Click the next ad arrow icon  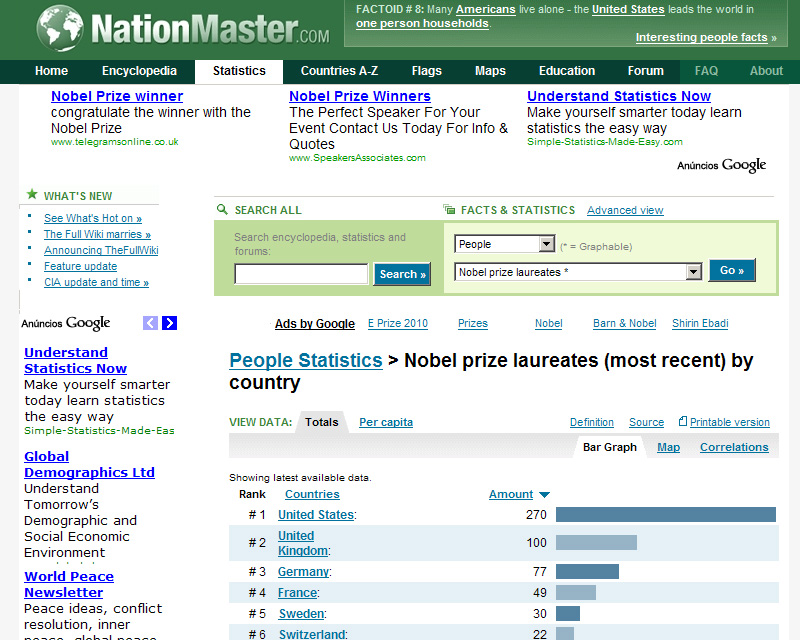169,323
